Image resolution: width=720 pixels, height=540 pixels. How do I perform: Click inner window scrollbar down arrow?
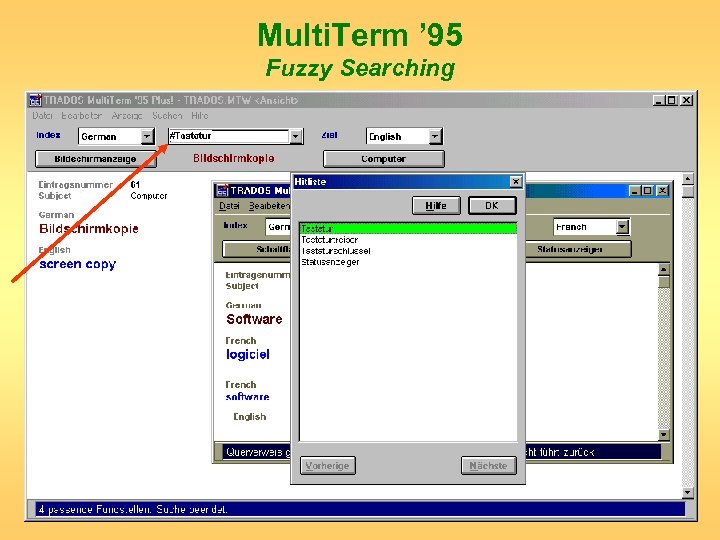click(x=664, y=434)
